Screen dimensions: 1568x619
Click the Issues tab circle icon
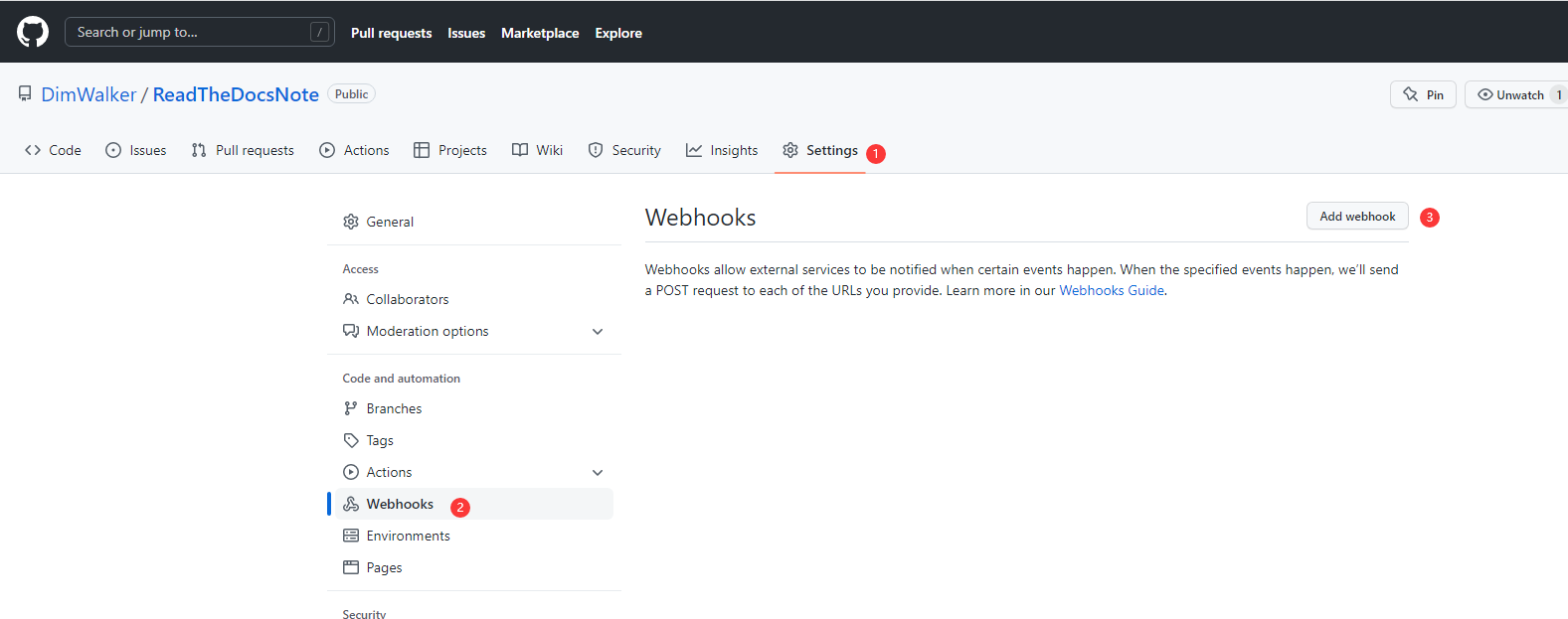(x=113, y=150)
